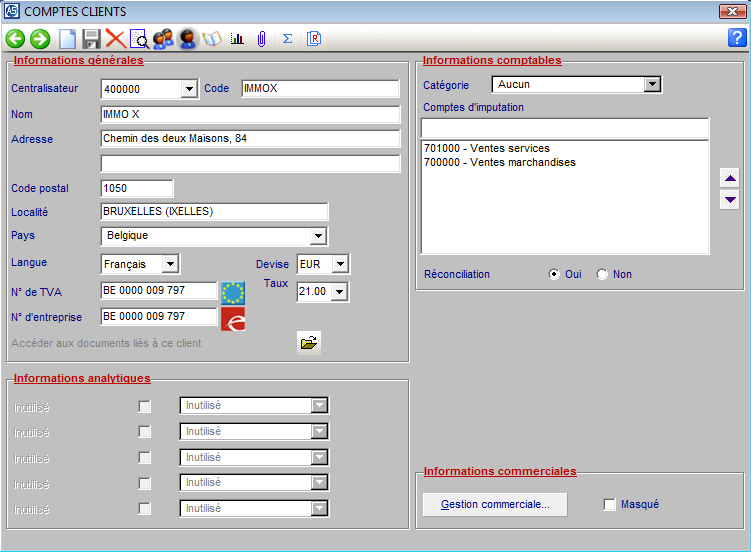Click into the Code postal field
751x552 pixels.
point(137,188)
